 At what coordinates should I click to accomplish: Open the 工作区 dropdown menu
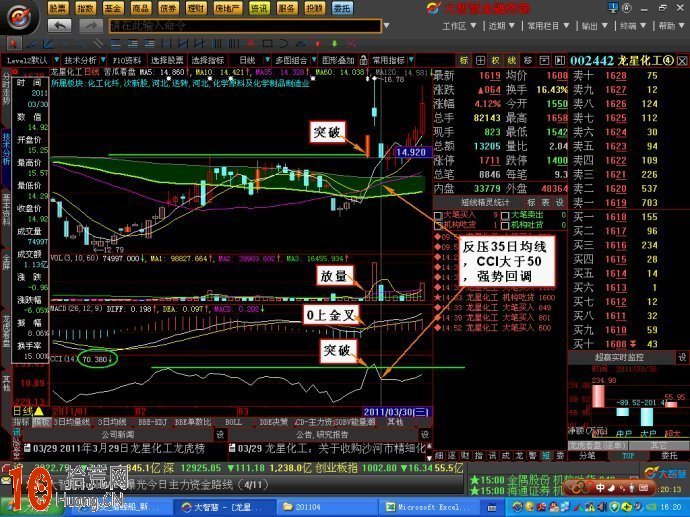click(x=460, y=26)
